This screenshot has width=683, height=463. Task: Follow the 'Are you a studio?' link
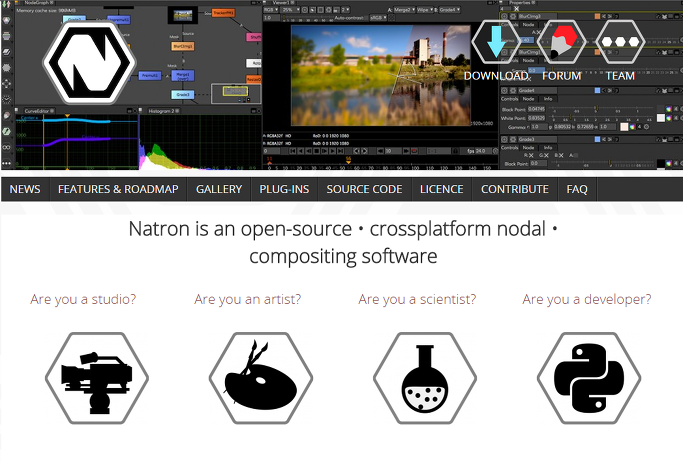(x=83, y=299)
